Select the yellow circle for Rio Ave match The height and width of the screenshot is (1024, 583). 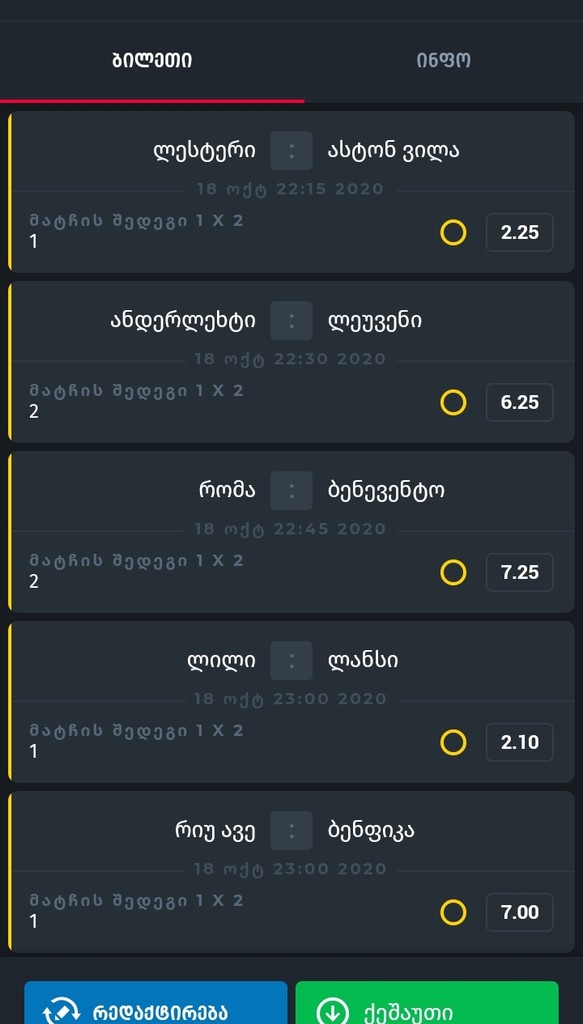tap(454, 912)
